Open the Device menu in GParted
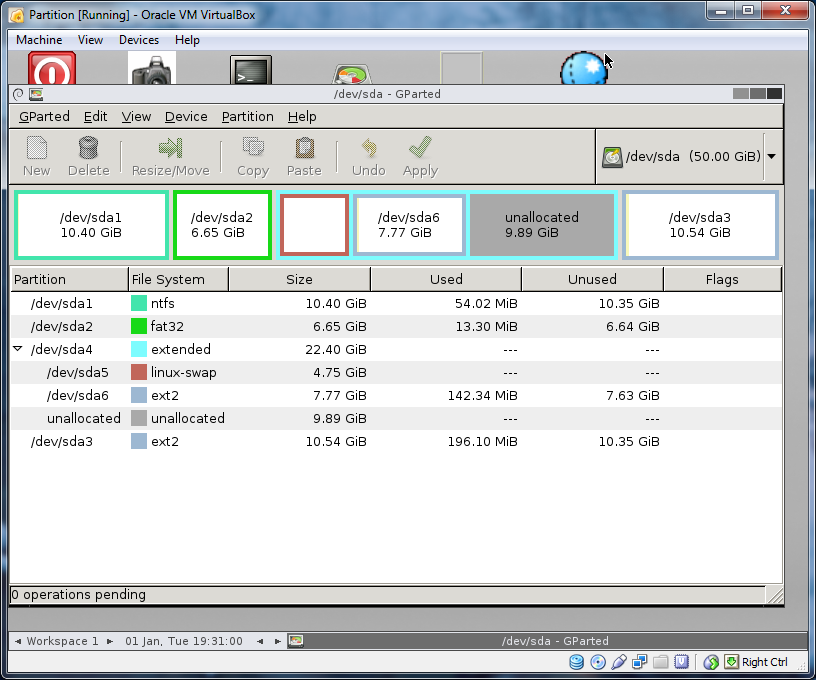The image size is (816, 680). click(186, 117)
